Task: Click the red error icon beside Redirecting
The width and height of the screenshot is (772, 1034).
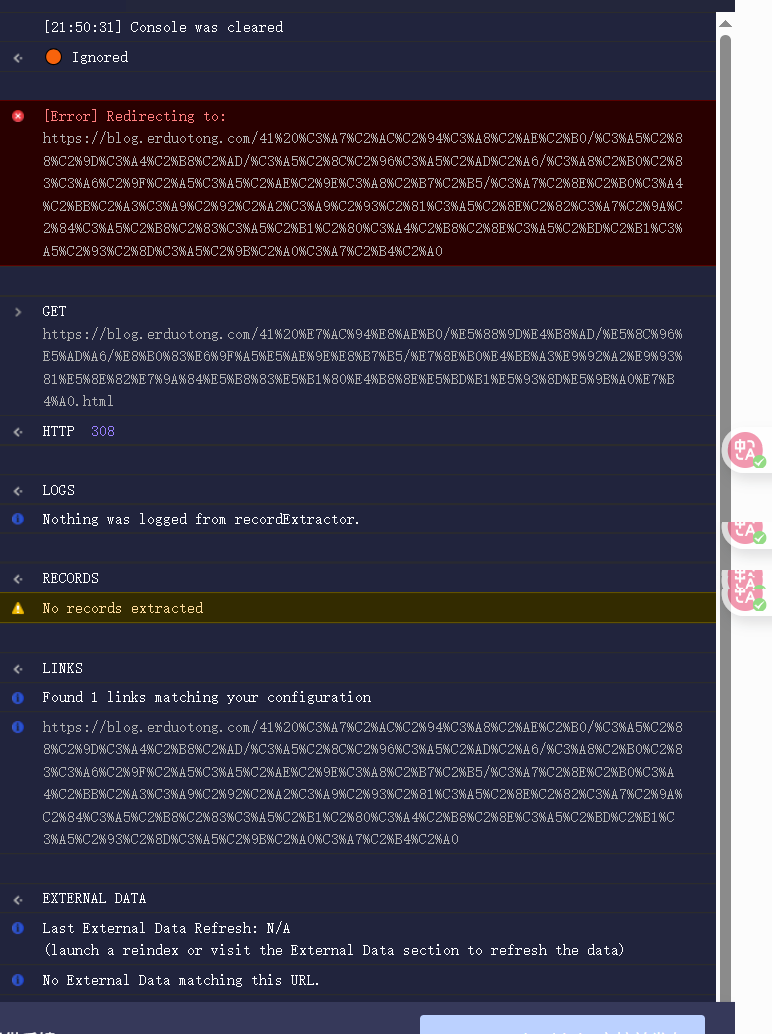Action: pos(18,116)
